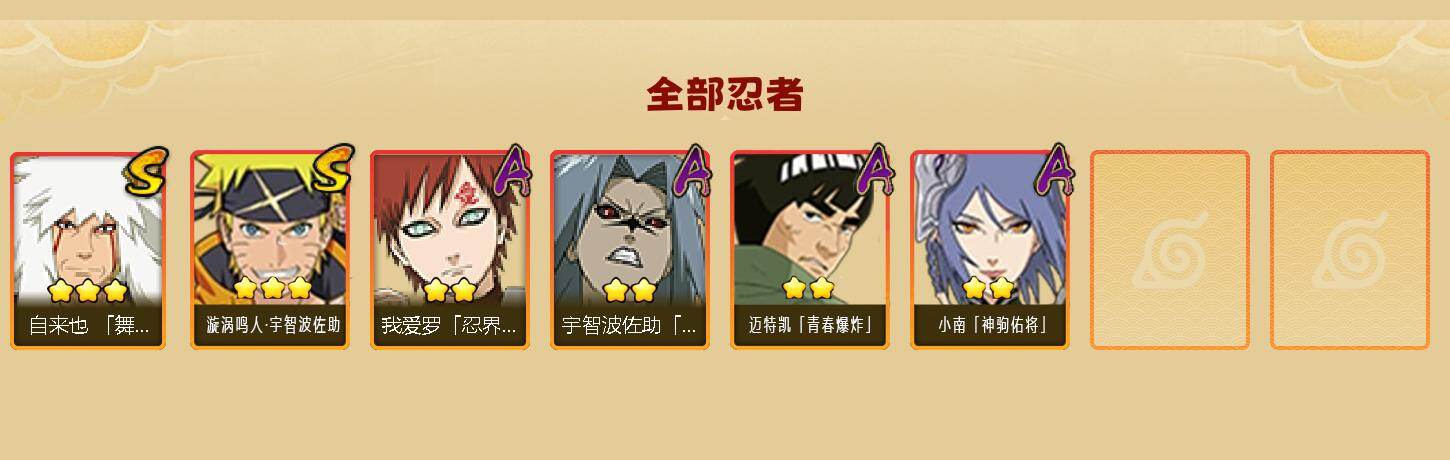Select the Jiraiya 自来也 ninja card

point(89,249)
